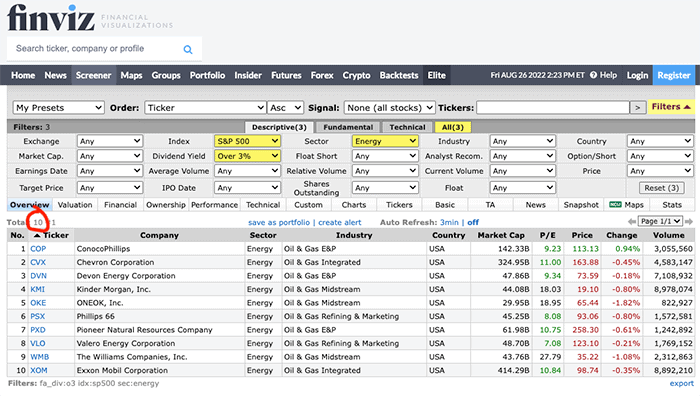Open the Exchange filter dropdown
Image resolution: width=700 pixels, height=396 pixels.
click(x=110, y=141)
